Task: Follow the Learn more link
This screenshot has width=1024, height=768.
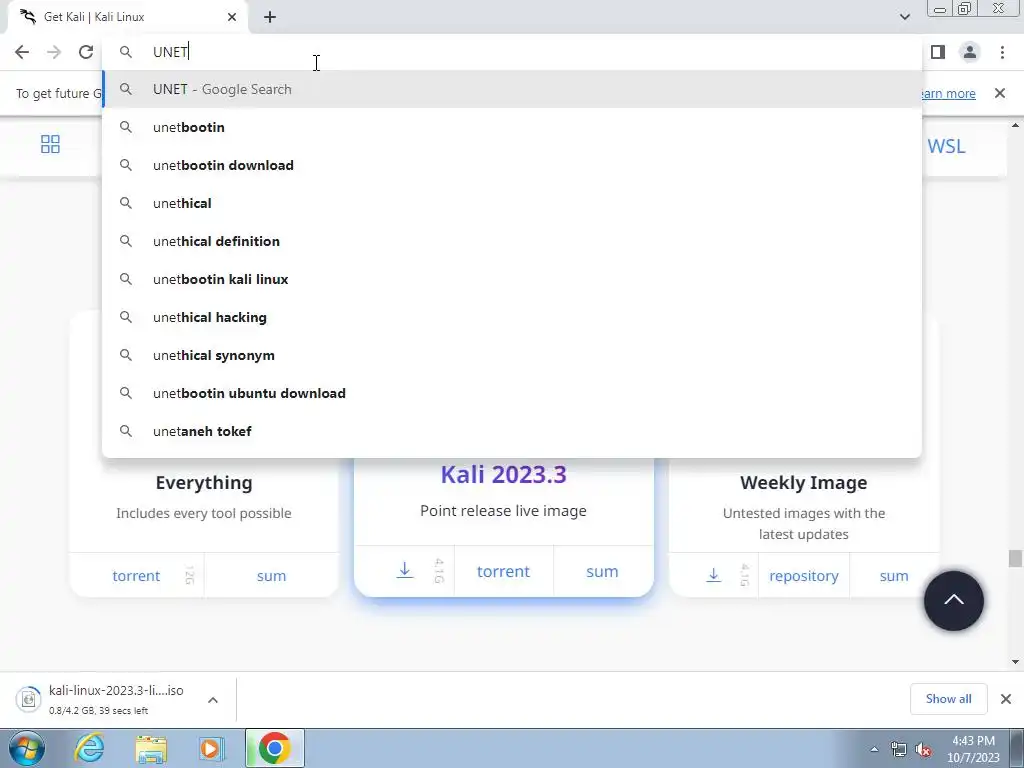Action: (x=948, y=93)
